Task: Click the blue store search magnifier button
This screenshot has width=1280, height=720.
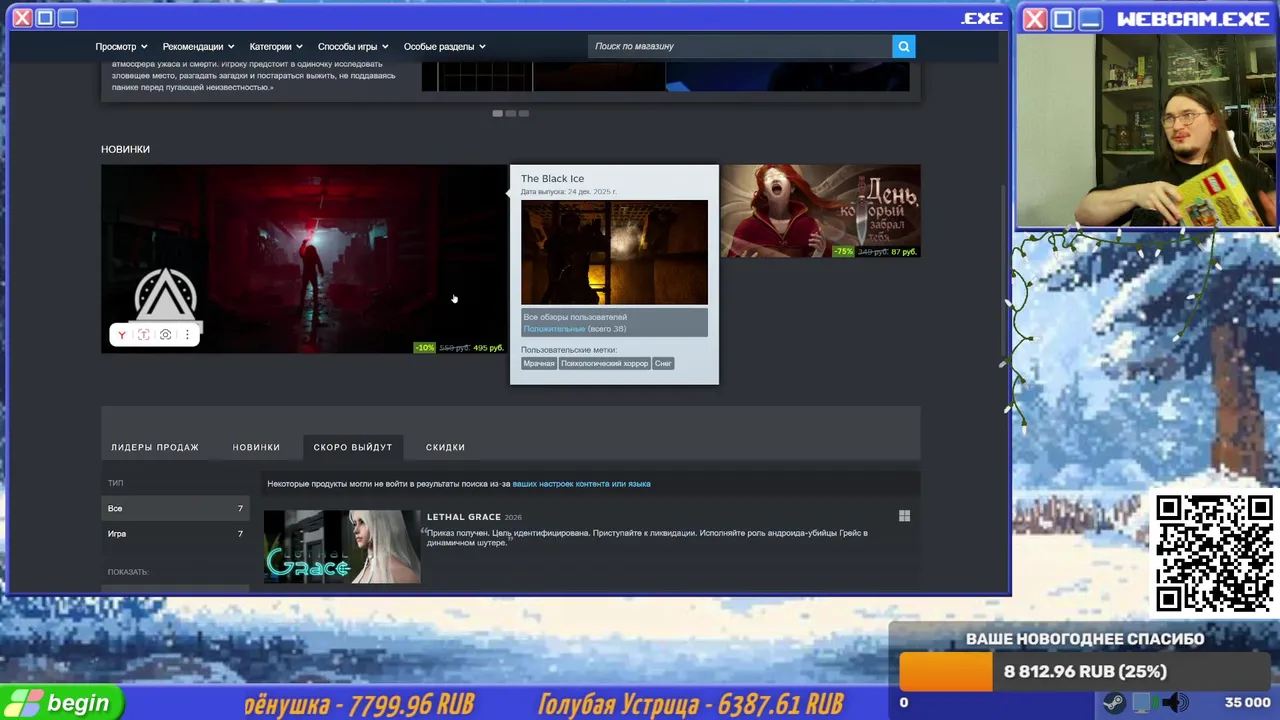Action: coord(904,46)
